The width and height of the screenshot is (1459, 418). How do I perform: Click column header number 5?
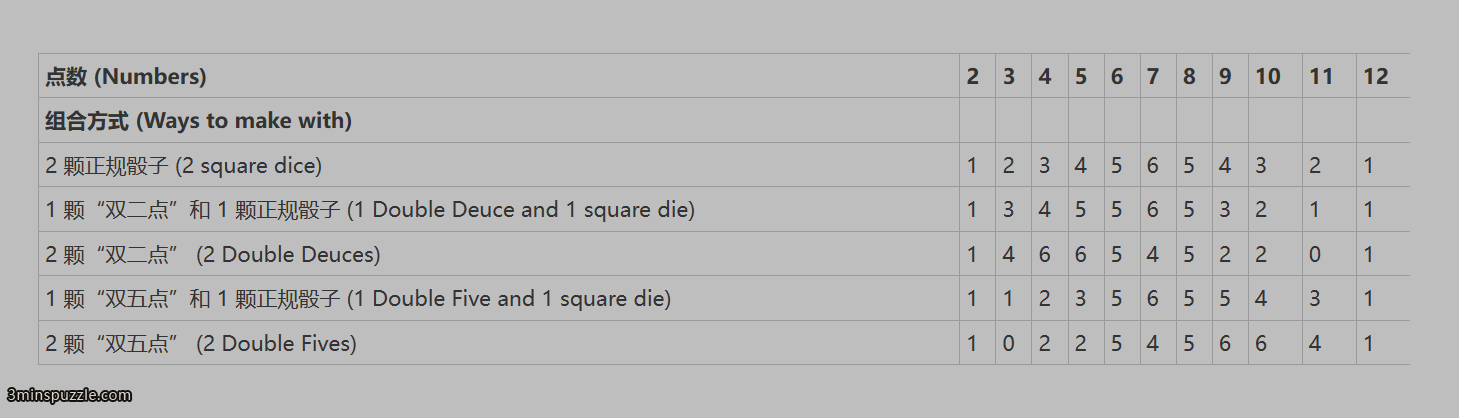coord(1081,76)
